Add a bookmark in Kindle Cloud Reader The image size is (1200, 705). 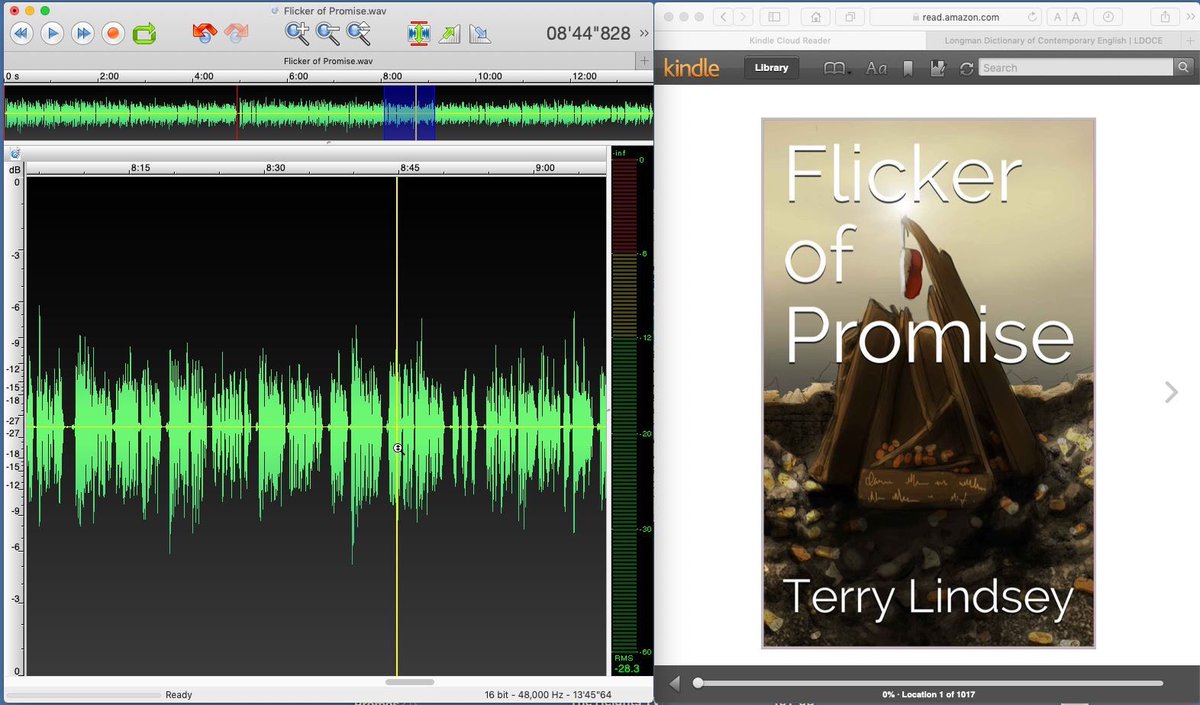click(x=909, y=68)
